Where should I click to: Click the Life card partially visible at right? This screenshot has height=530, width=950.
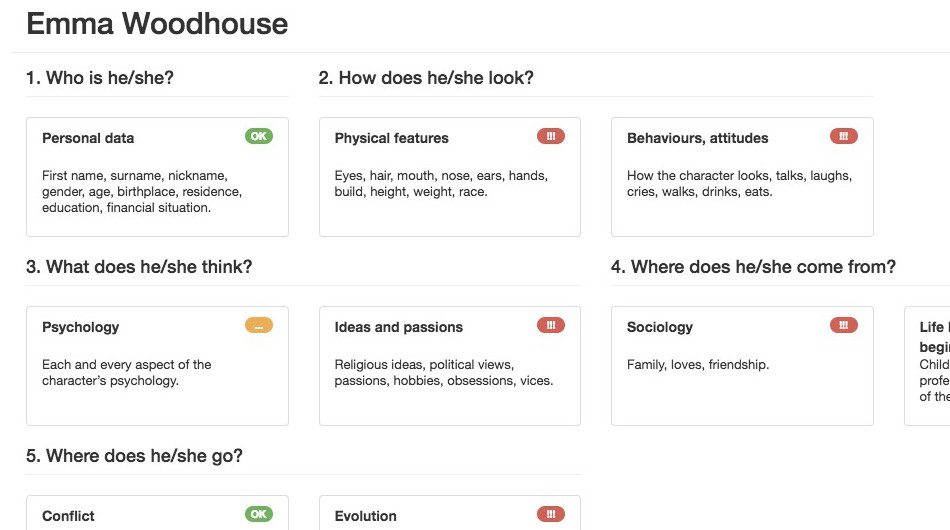pos(928,366)
